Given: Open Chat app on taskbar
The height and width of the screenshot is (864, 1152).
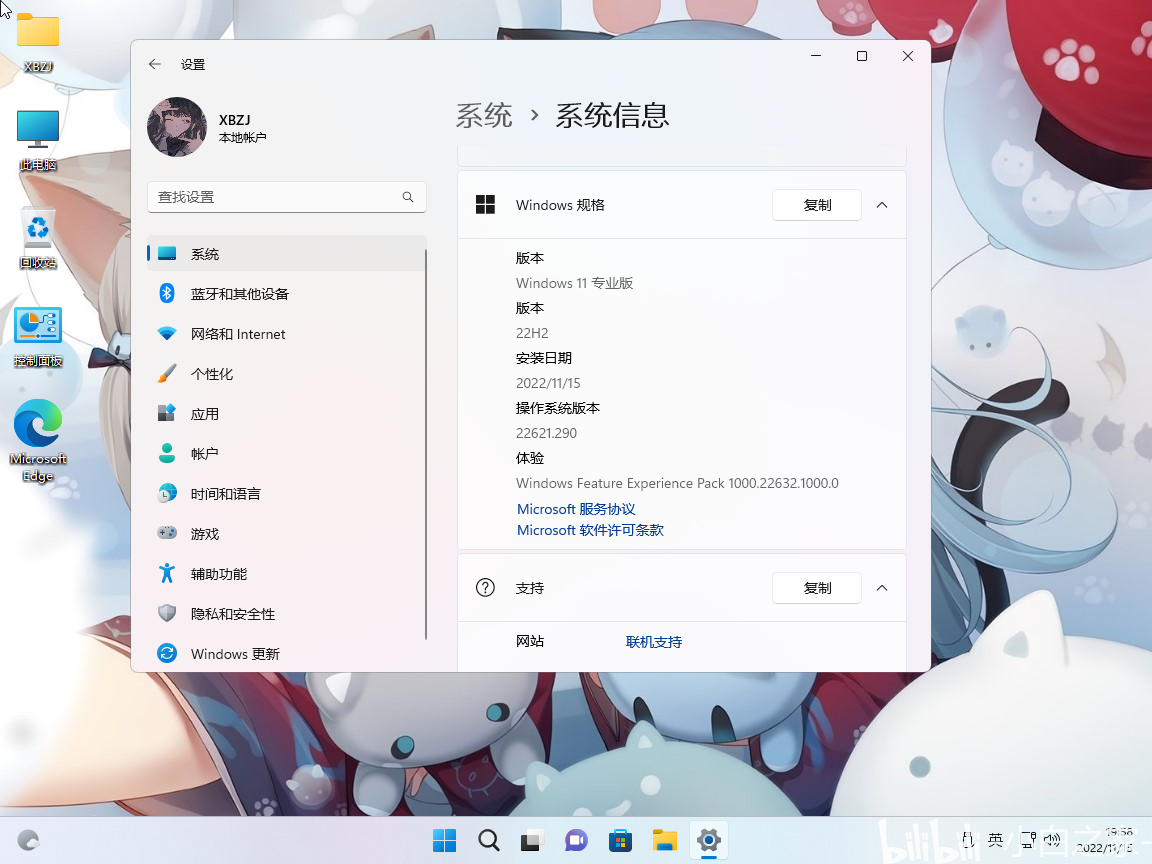Looking at the screenshot, I should tap(577, 840).
